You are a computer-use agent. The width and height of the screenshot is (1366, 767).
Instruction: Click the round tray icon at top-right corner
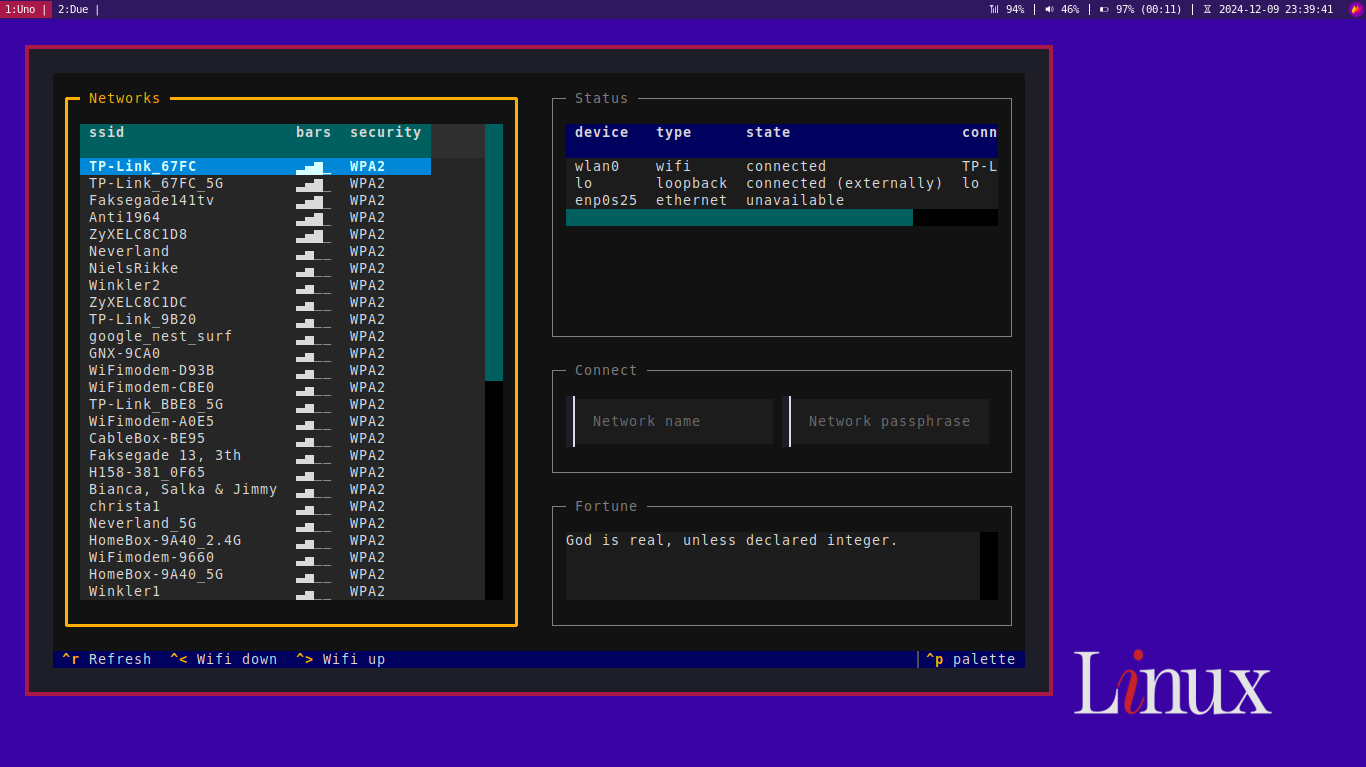[1356, 9]
